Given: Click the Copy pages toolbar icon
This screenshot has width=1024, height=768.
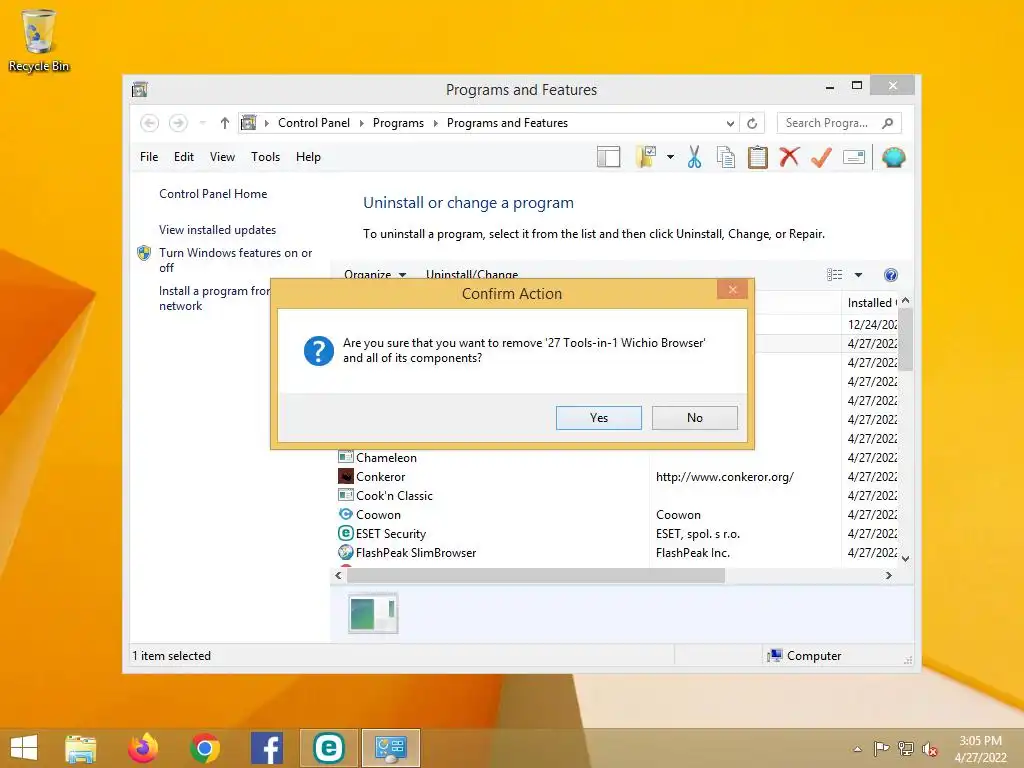Looking at the screenshot, I should click(x=726, y=157).
